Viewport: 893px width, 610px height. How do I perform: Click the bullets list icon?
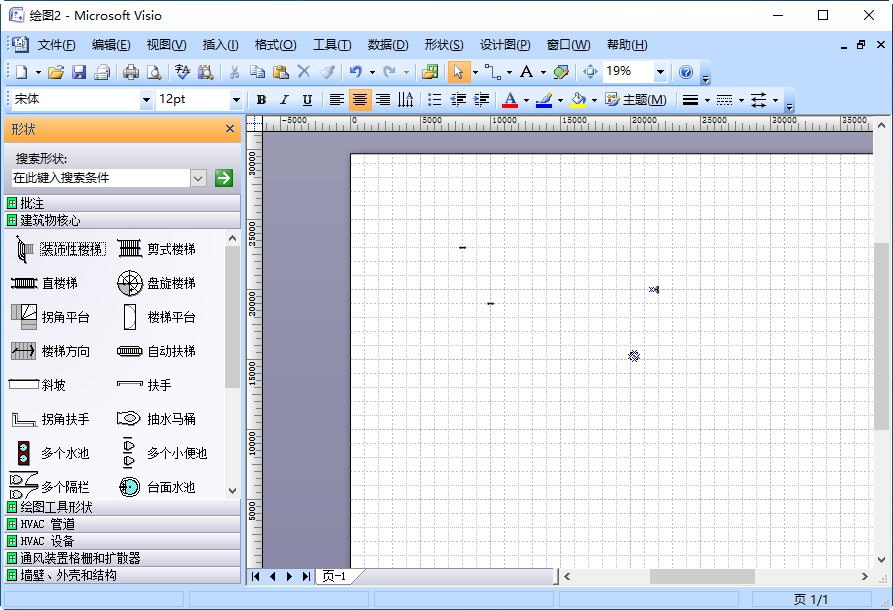pos(435,100)
